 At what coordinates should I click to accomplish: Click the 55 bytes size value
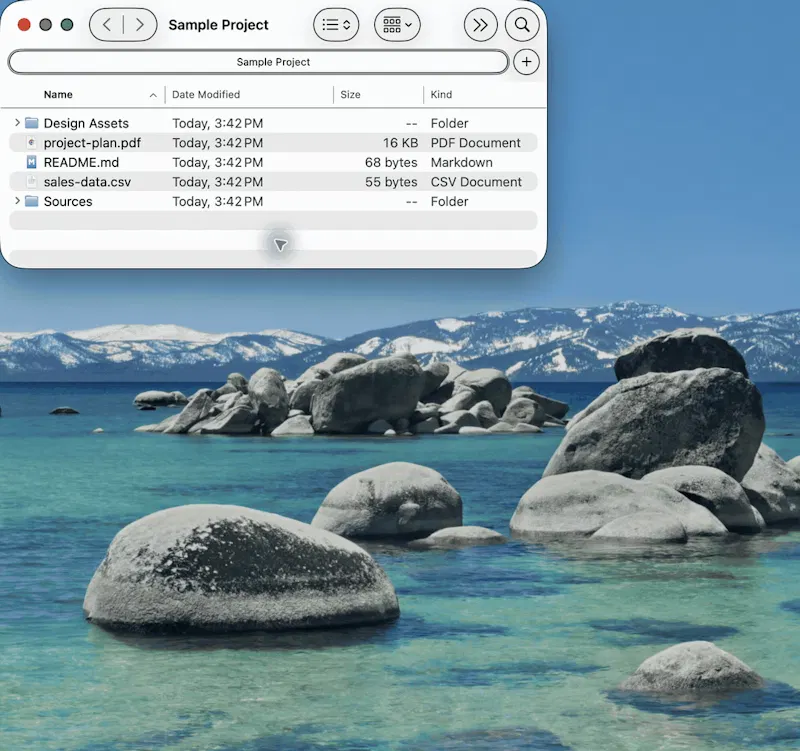391,182
